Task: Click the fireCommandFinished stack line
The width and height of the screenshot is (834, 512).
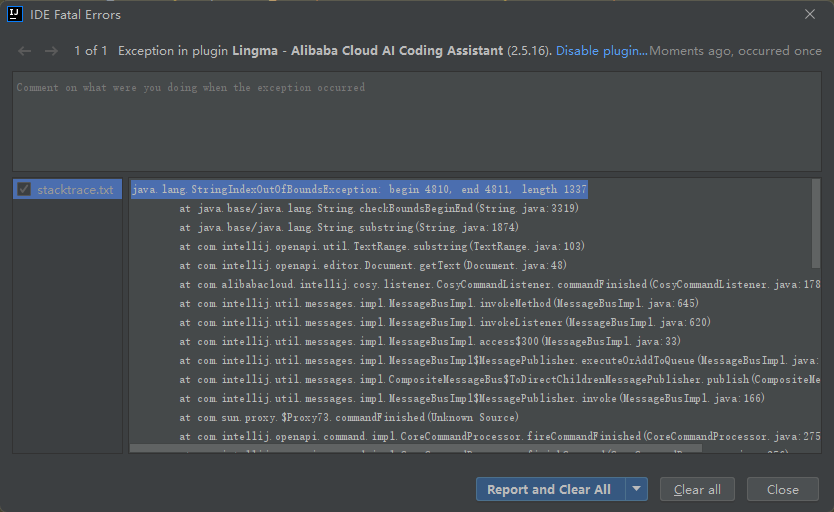Action: (x=499, y=437)
